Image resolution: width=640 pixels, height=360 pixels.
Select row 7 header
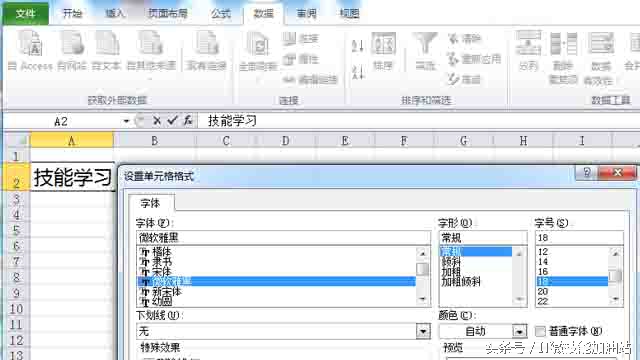click(16, 261)
